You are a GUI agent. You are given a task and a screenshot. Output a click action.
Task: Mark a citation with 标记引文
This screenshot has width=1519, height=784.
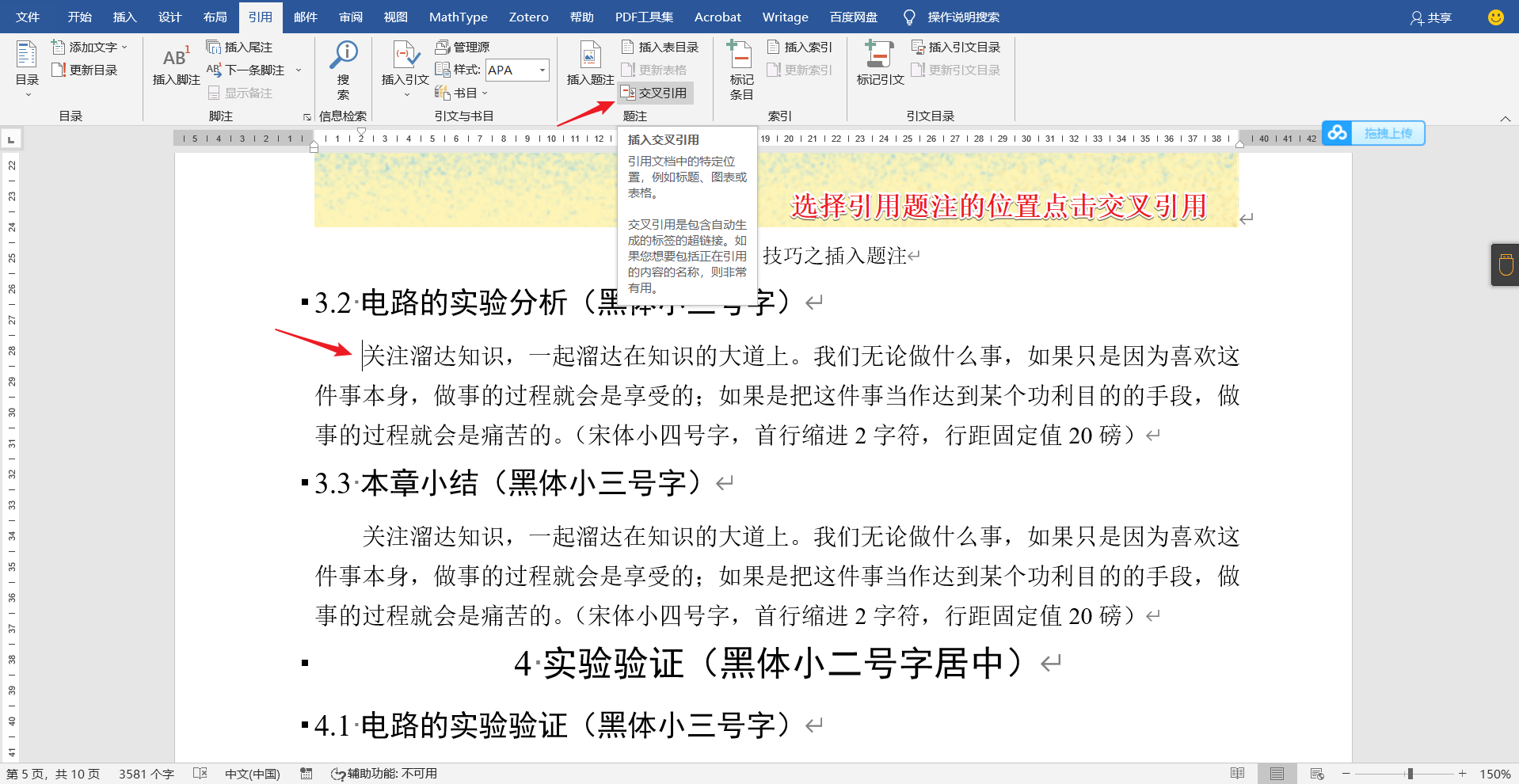[x=878, y=63]
